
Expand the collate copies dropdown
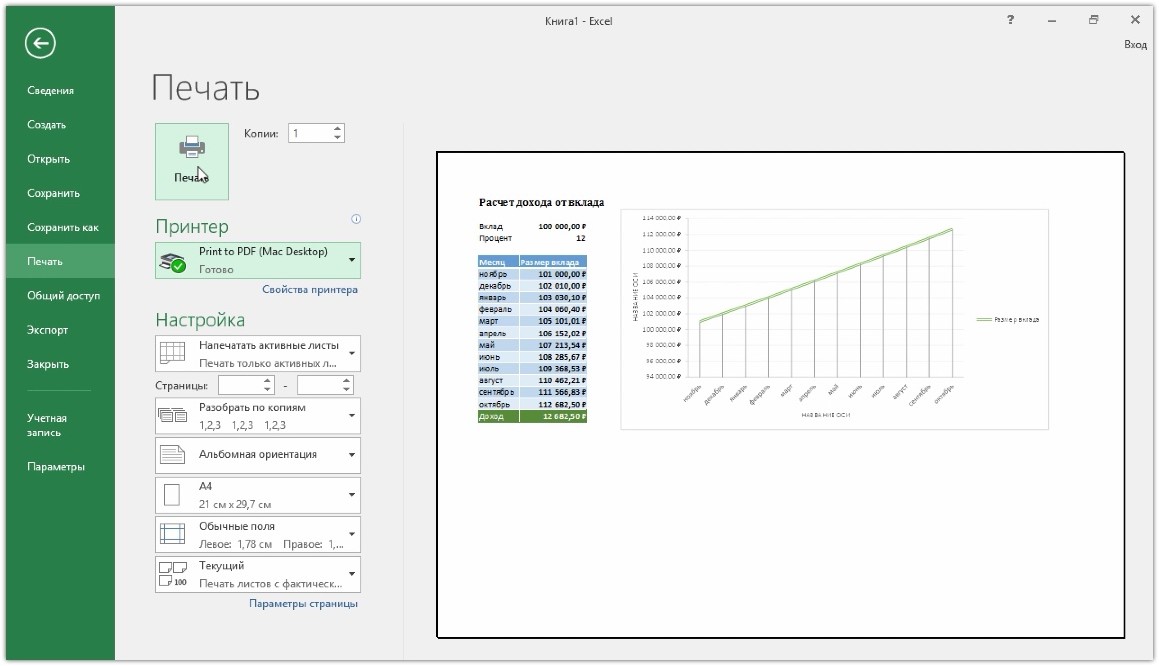(x=352, y=415)
